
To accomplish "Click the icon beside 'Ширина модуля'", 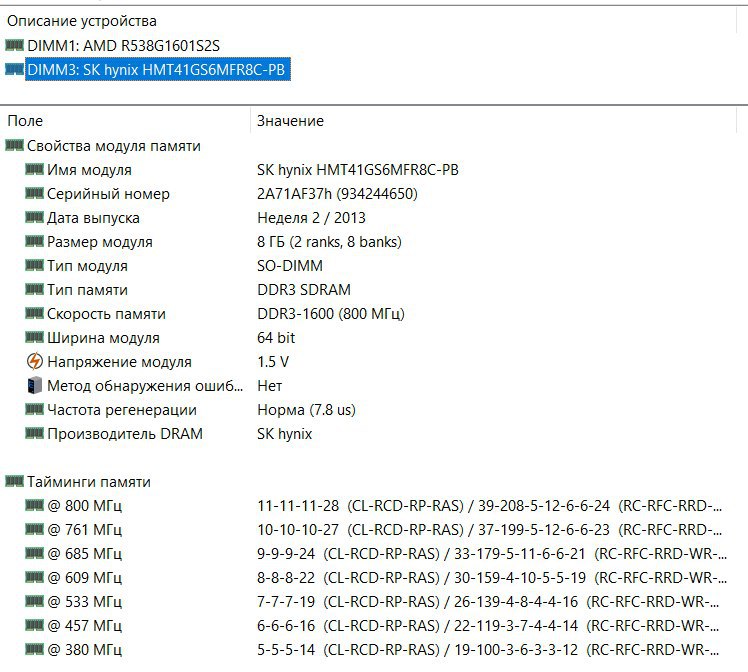I will coord(34,337).
